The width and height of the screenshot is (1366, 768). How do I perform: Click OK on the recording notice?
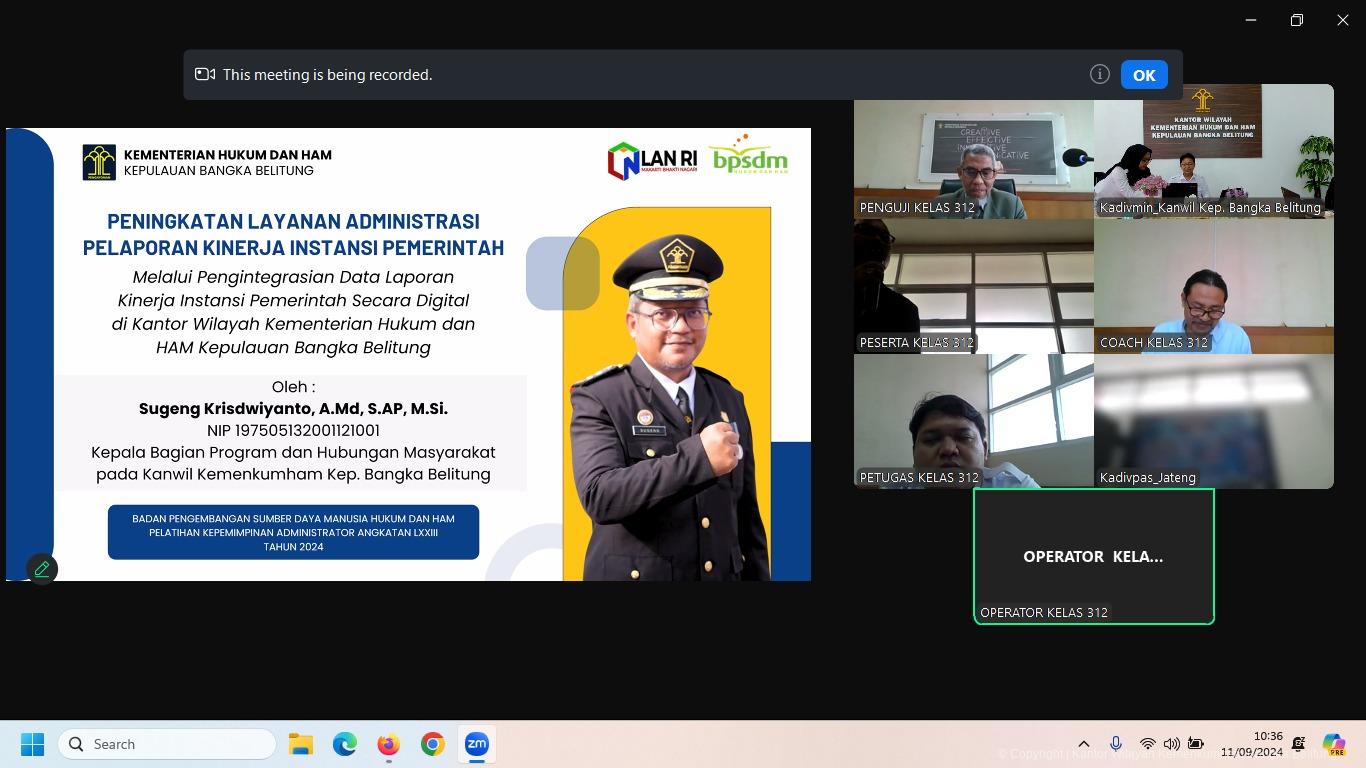click(1144, 75)
